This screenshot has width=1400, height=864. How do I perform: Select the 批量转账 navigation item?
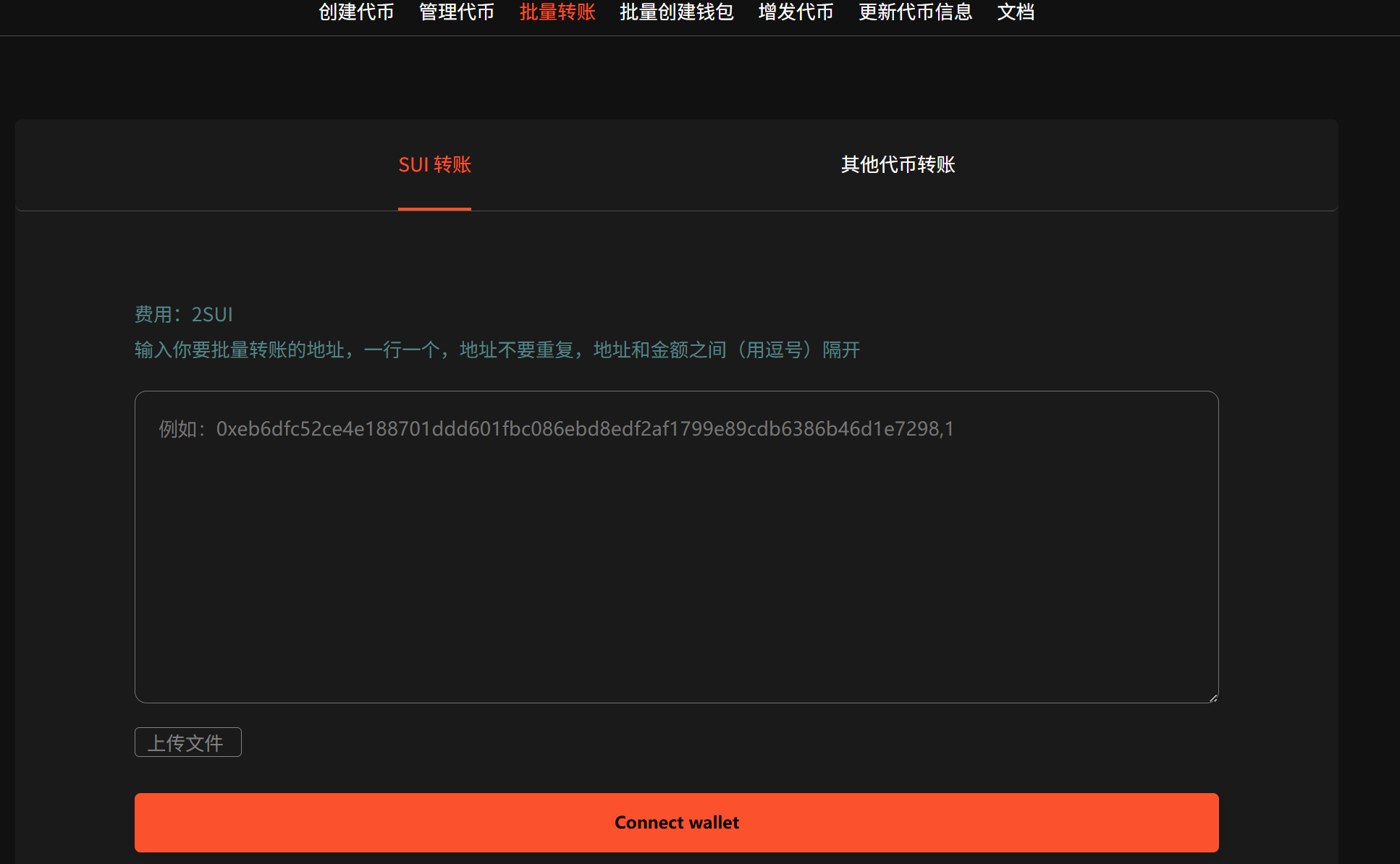pyautogui.click(x=557, y=12)
